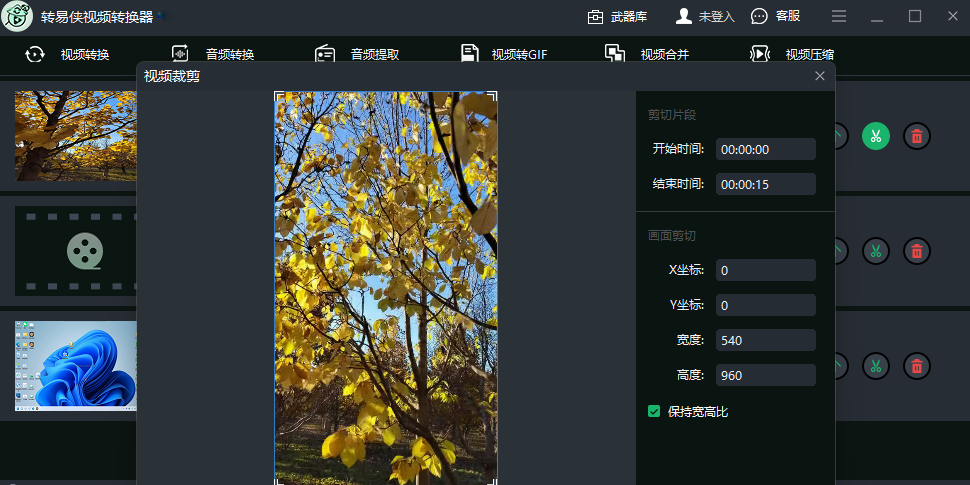
Task: Delete the first video with trash icon
Action: click(x=916, y=136)
